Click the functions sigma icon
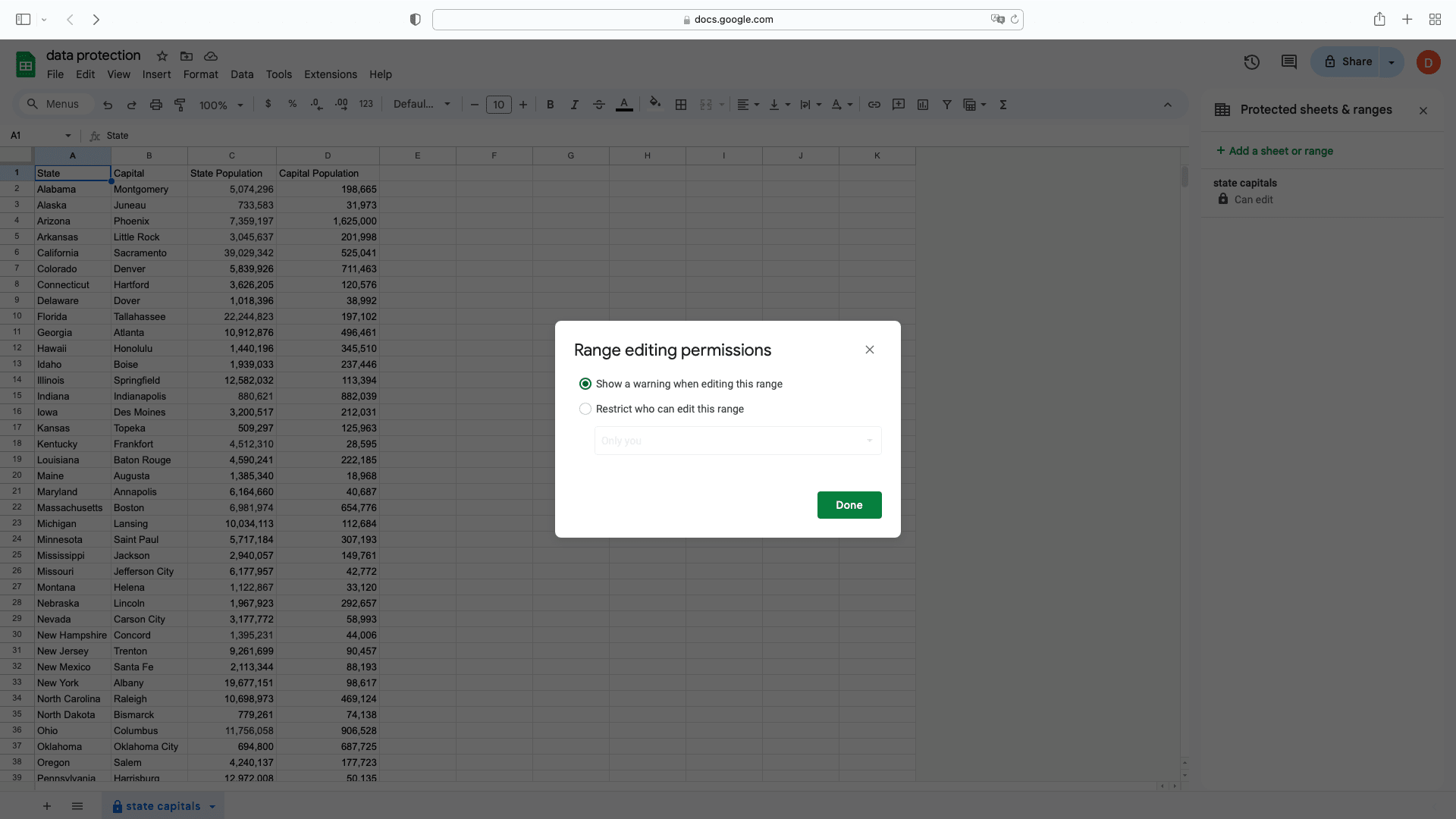 1003,105
